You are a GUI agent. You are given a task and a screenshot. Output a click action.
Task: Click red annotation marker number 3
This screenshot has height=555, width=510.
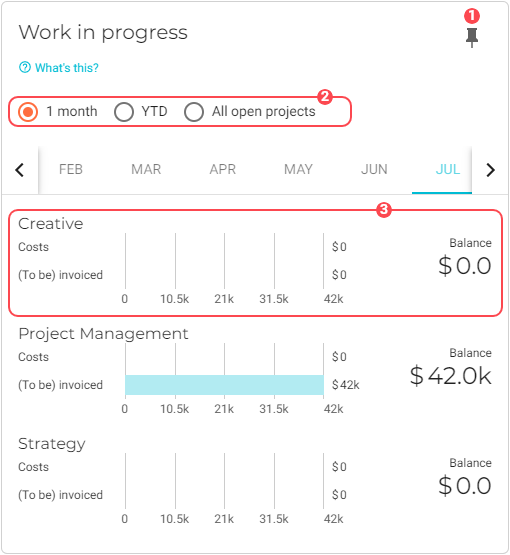(384, 210)
